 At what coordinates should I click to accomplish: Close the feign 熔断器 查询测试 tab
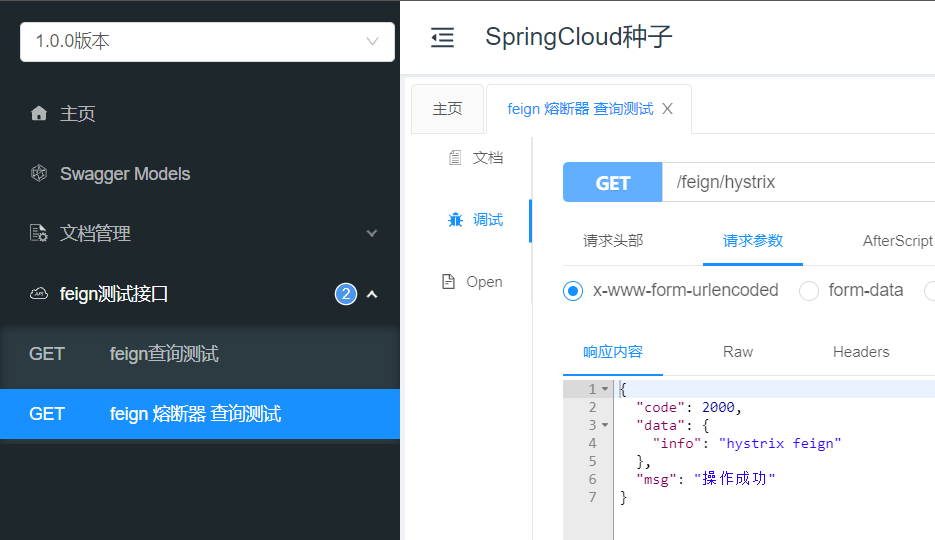(667, 108)
